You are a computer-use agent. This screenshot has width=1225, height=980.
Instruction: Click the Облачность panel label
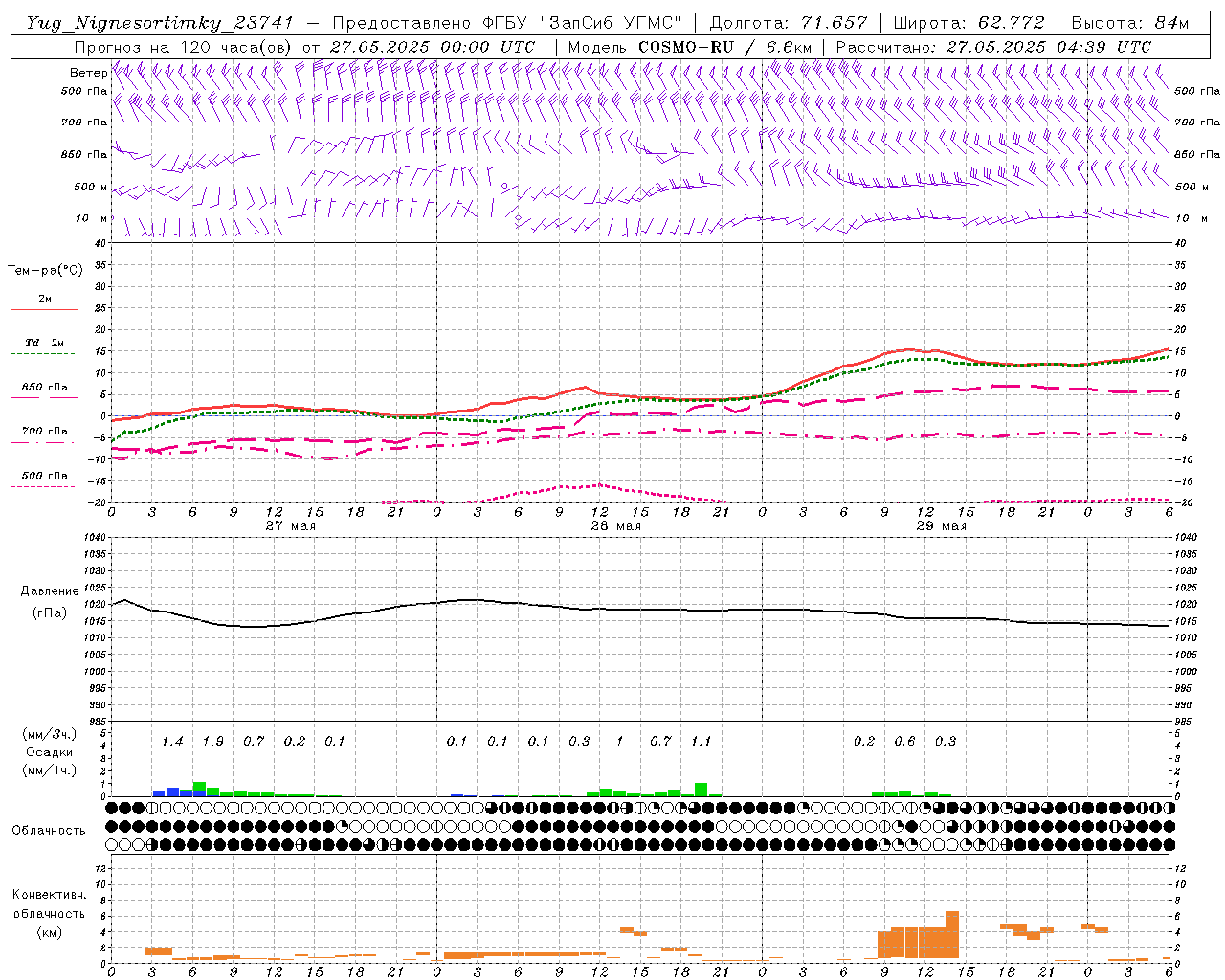click(x=49, y=830)
